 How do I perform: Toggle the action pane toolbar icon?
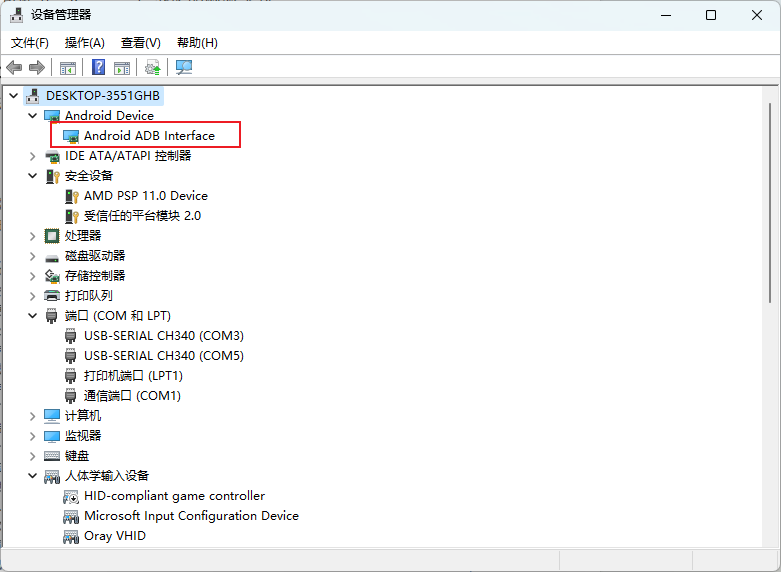point(122,68)
